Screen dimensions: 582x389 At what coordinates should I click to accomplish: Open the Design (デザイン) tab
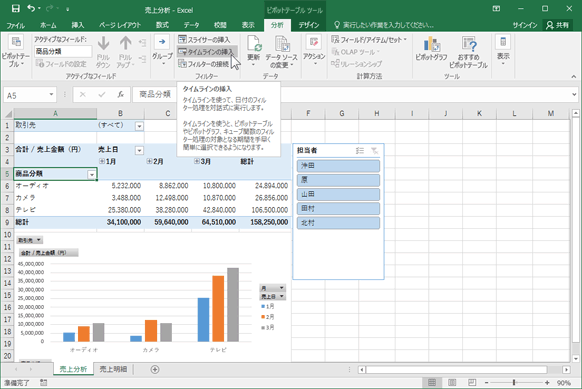[308, 25]
